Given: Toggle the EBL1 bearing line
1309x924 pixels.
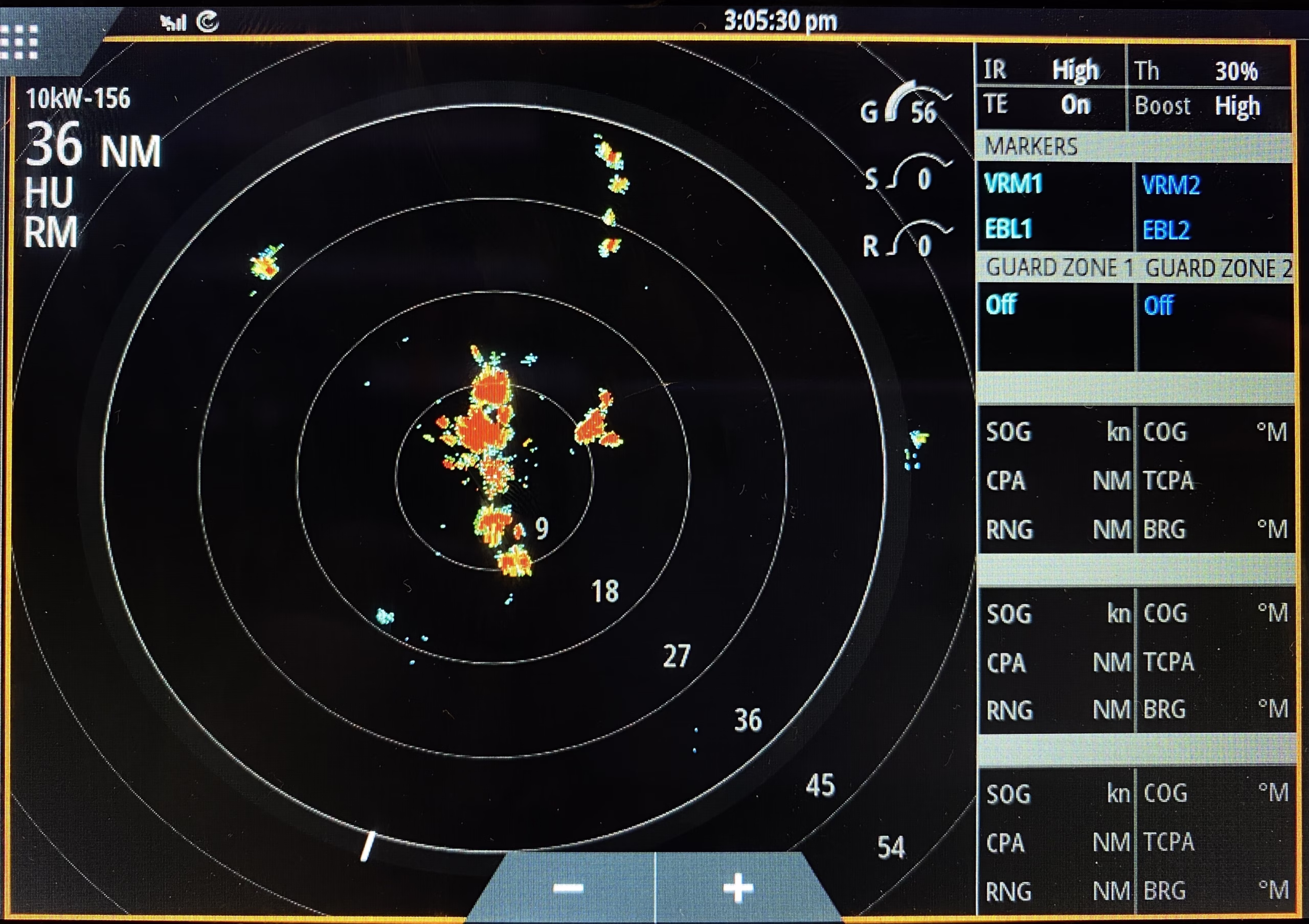Looking at the screenshot, I should click(1008, 229).
